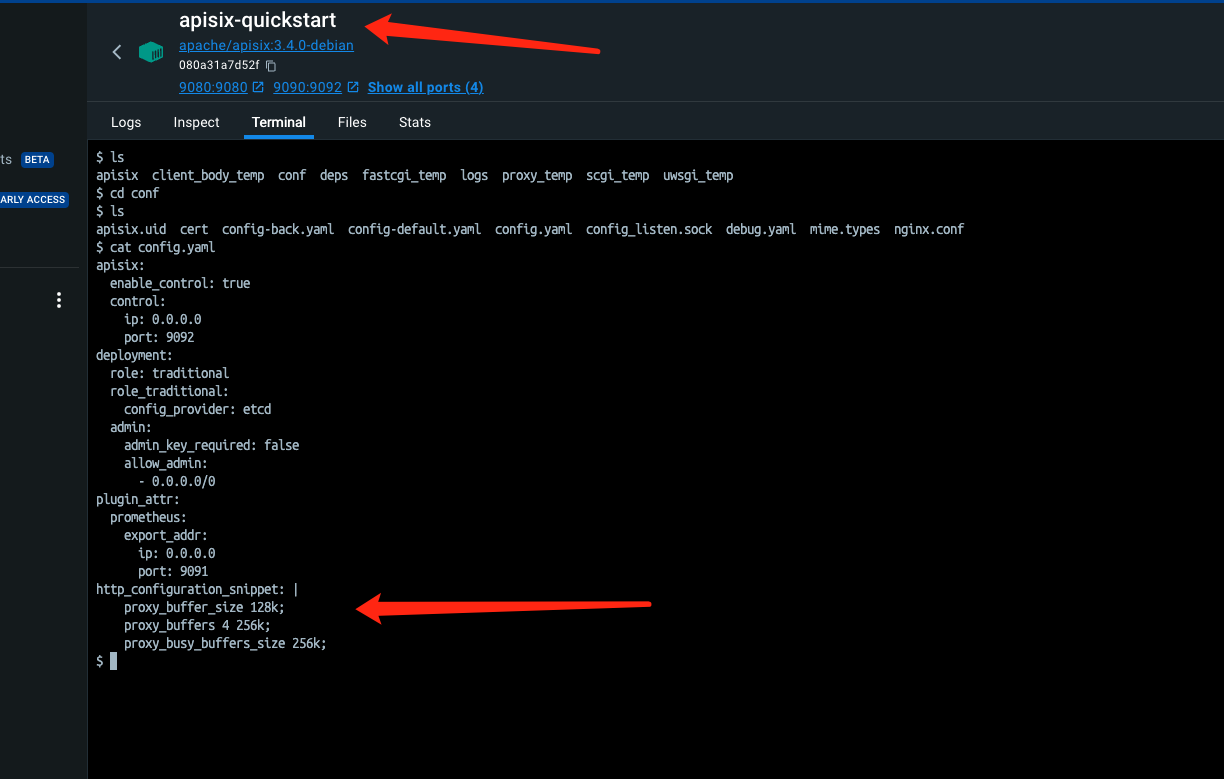Click the container ID text 080a31a7d52f
This screenshot has height=779, width=1224.
point(219,66)
